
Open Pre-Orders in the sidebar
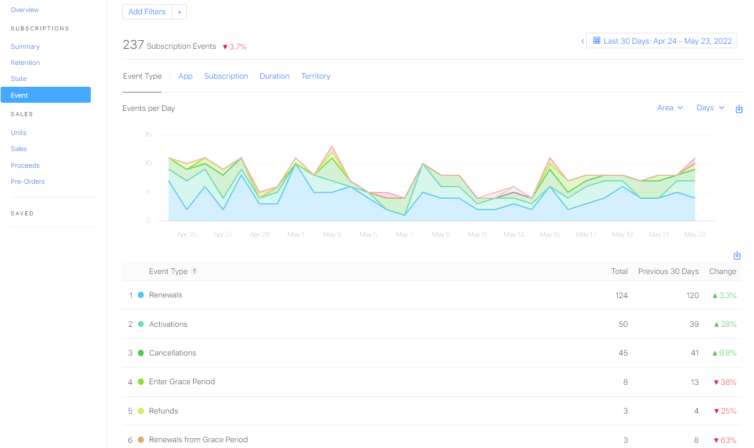coord(27,181)
